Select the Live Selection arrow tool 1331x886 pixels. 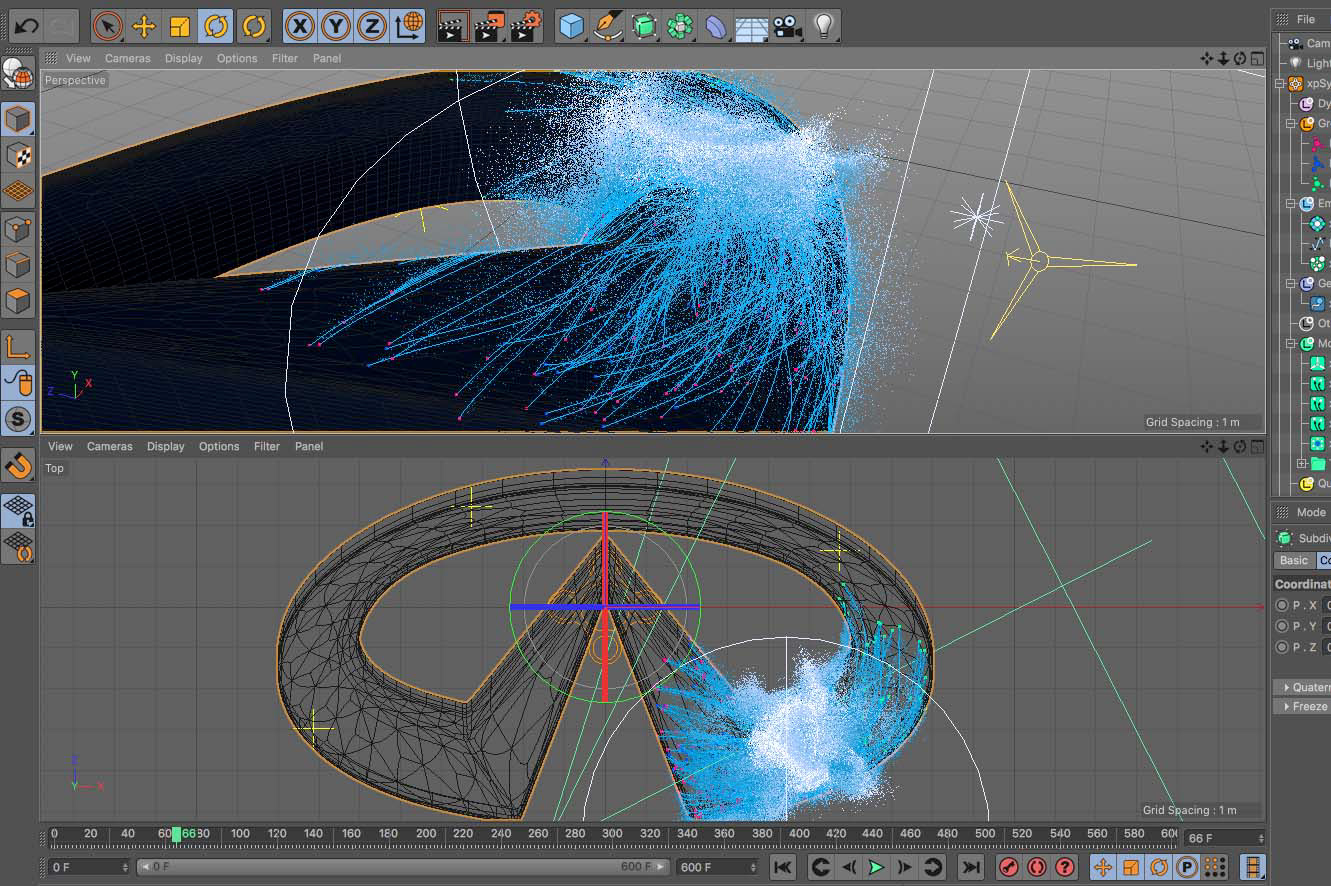[107, 26]
